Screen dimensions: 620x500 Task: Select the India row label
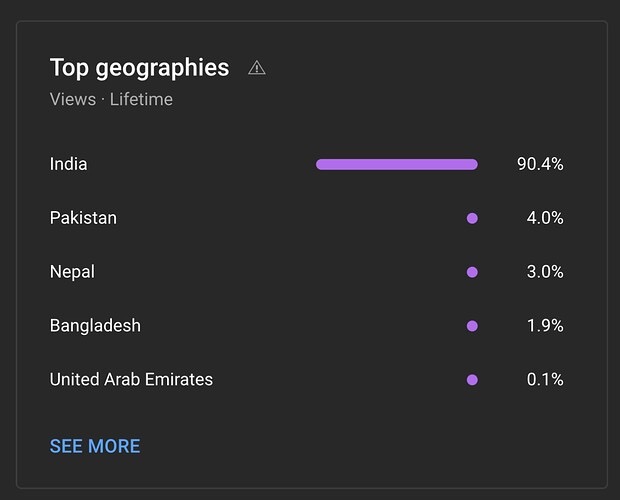(x=68, y=164)
